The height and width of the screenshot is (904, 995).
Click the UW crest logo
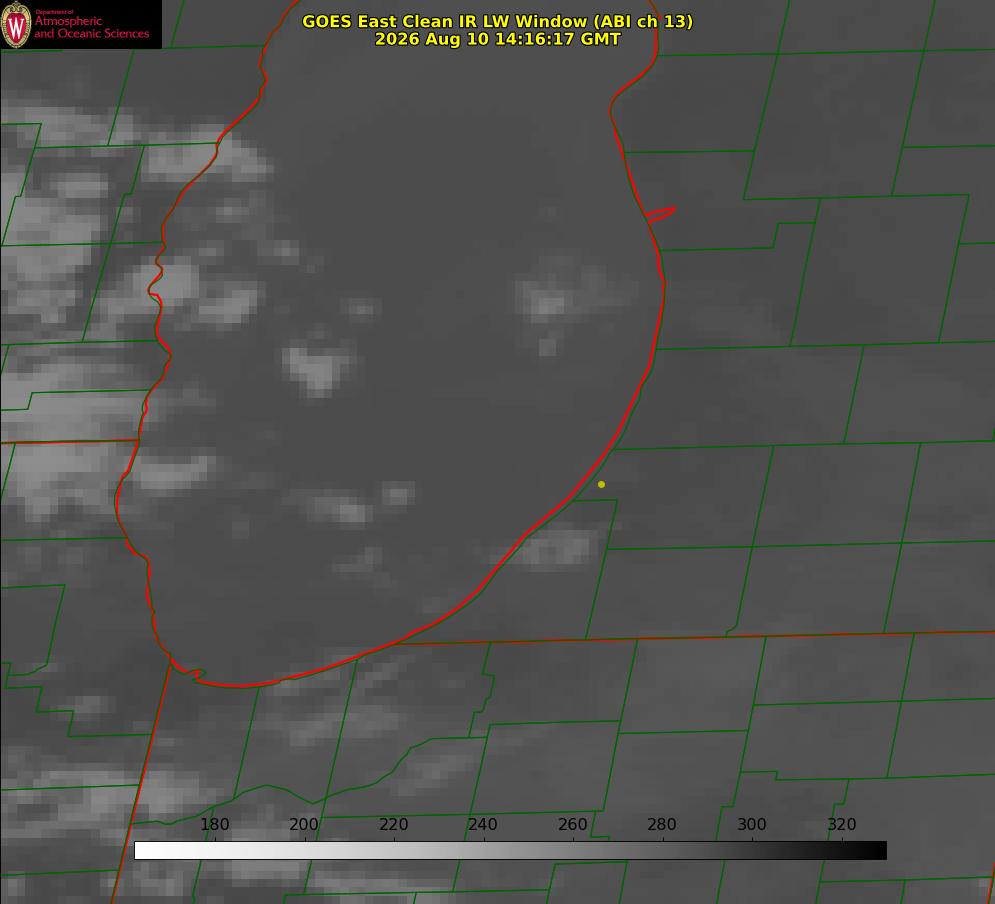16,24
